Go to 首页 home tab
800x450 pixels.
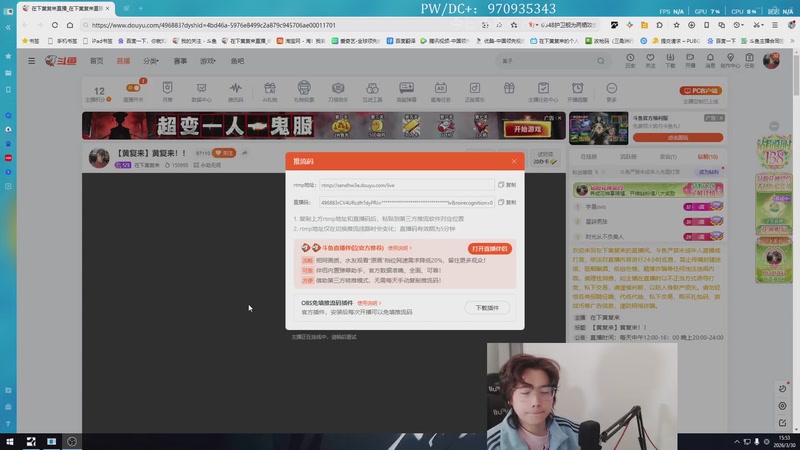96,61
